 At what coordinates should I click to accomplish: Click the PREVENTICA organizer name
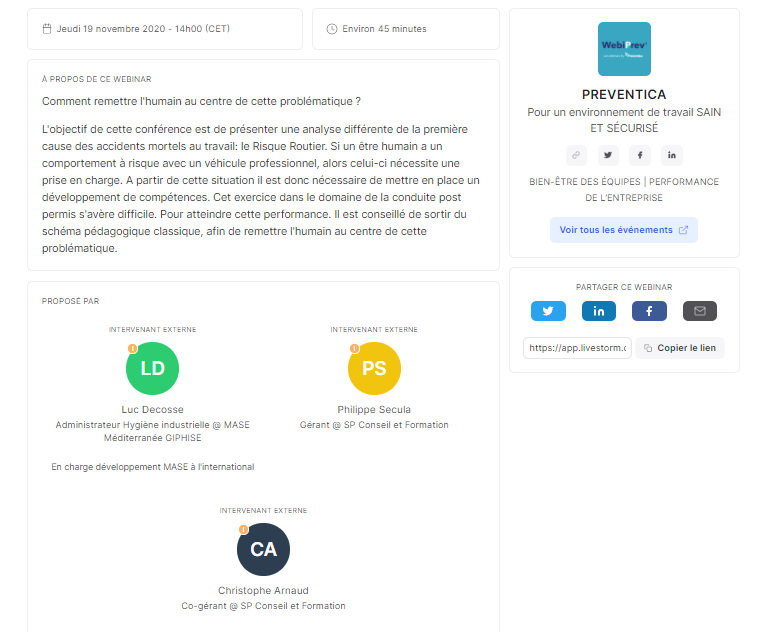point(624,94)
